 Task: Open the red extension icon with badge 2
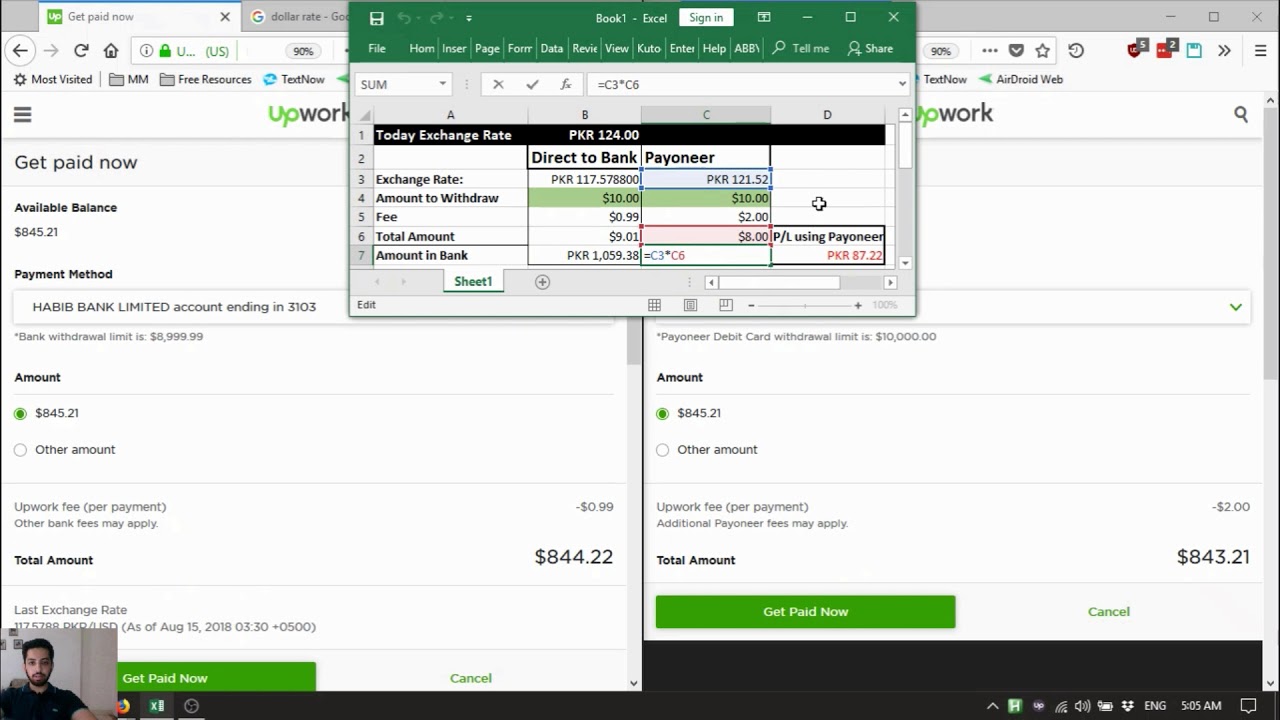1166,49
